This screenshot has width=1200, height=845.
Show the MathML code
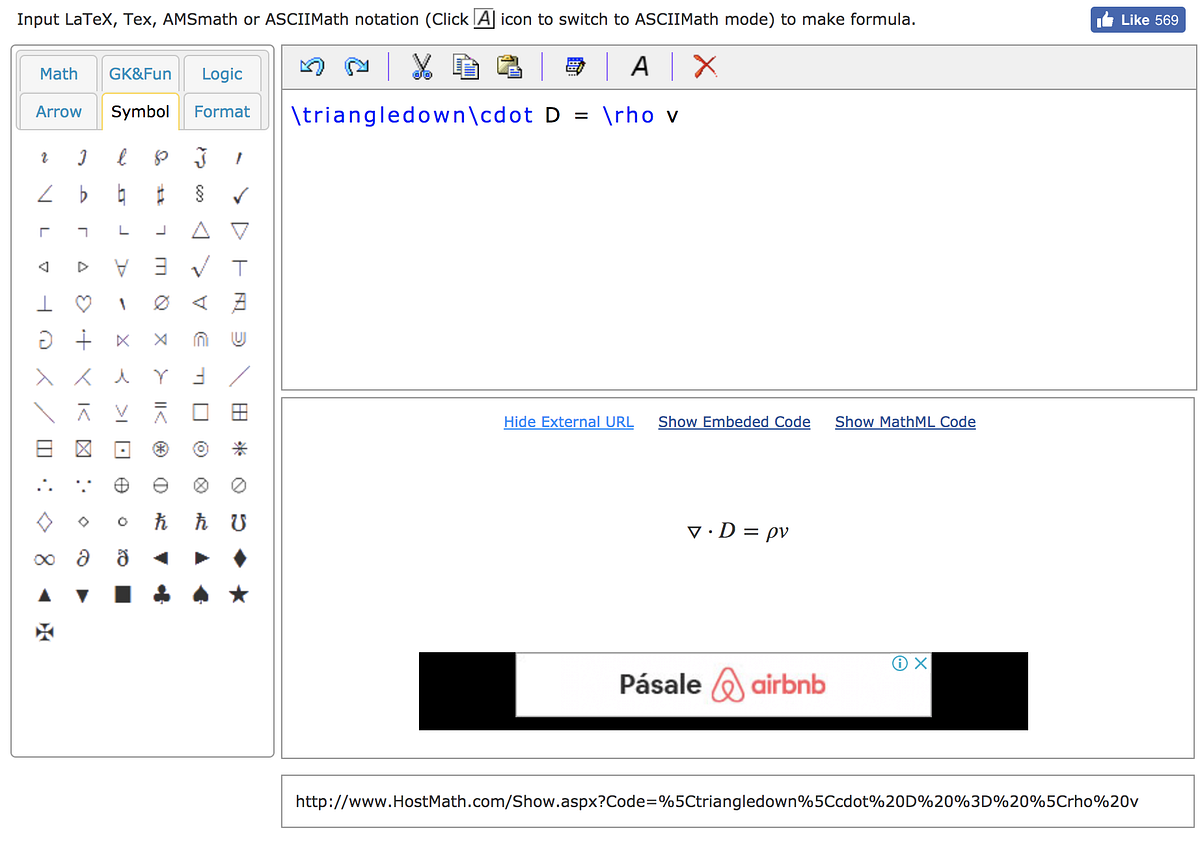tap(905, 421)
